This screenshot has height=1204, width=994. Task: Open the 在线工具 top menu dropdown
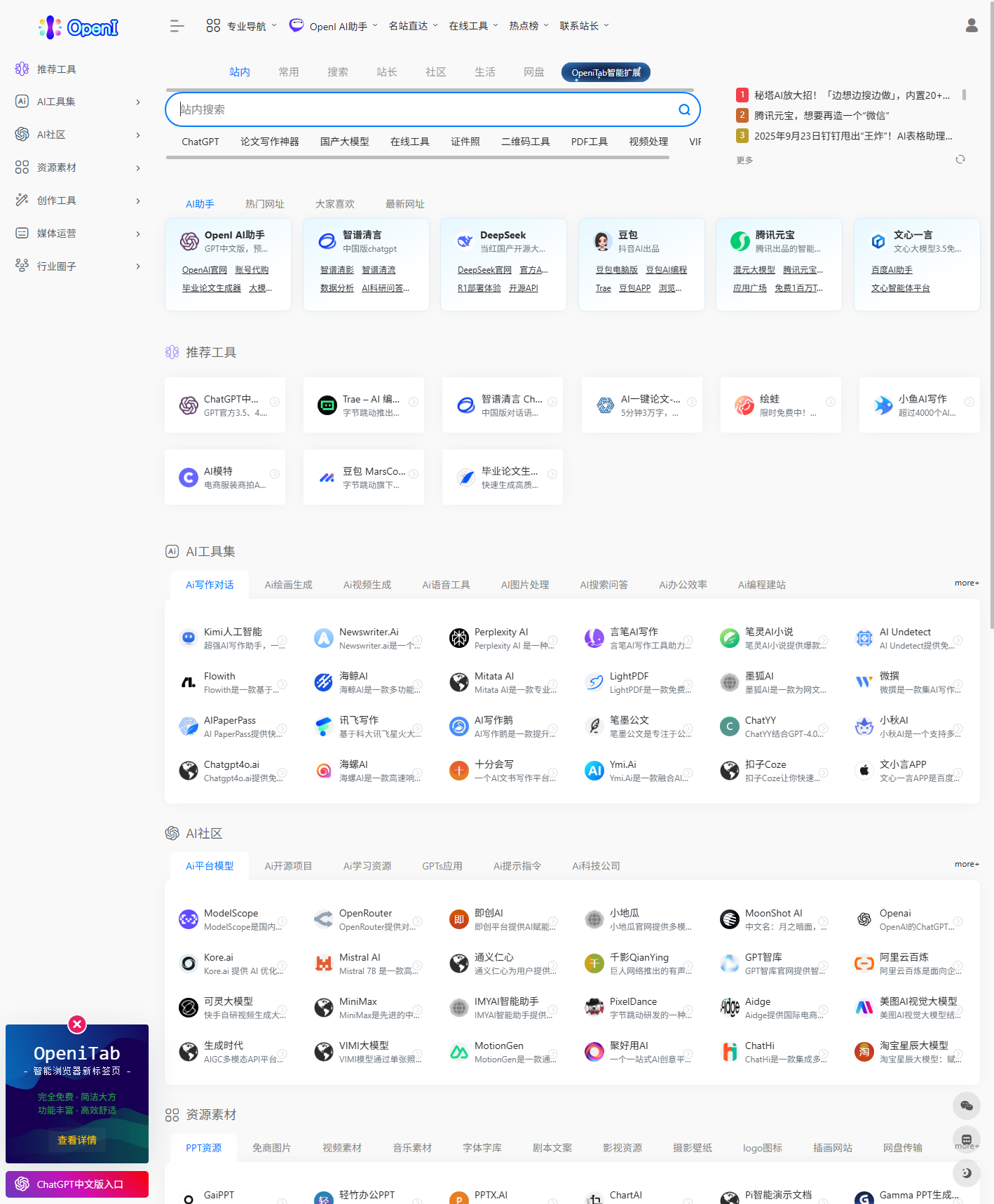tap(473, 26)
